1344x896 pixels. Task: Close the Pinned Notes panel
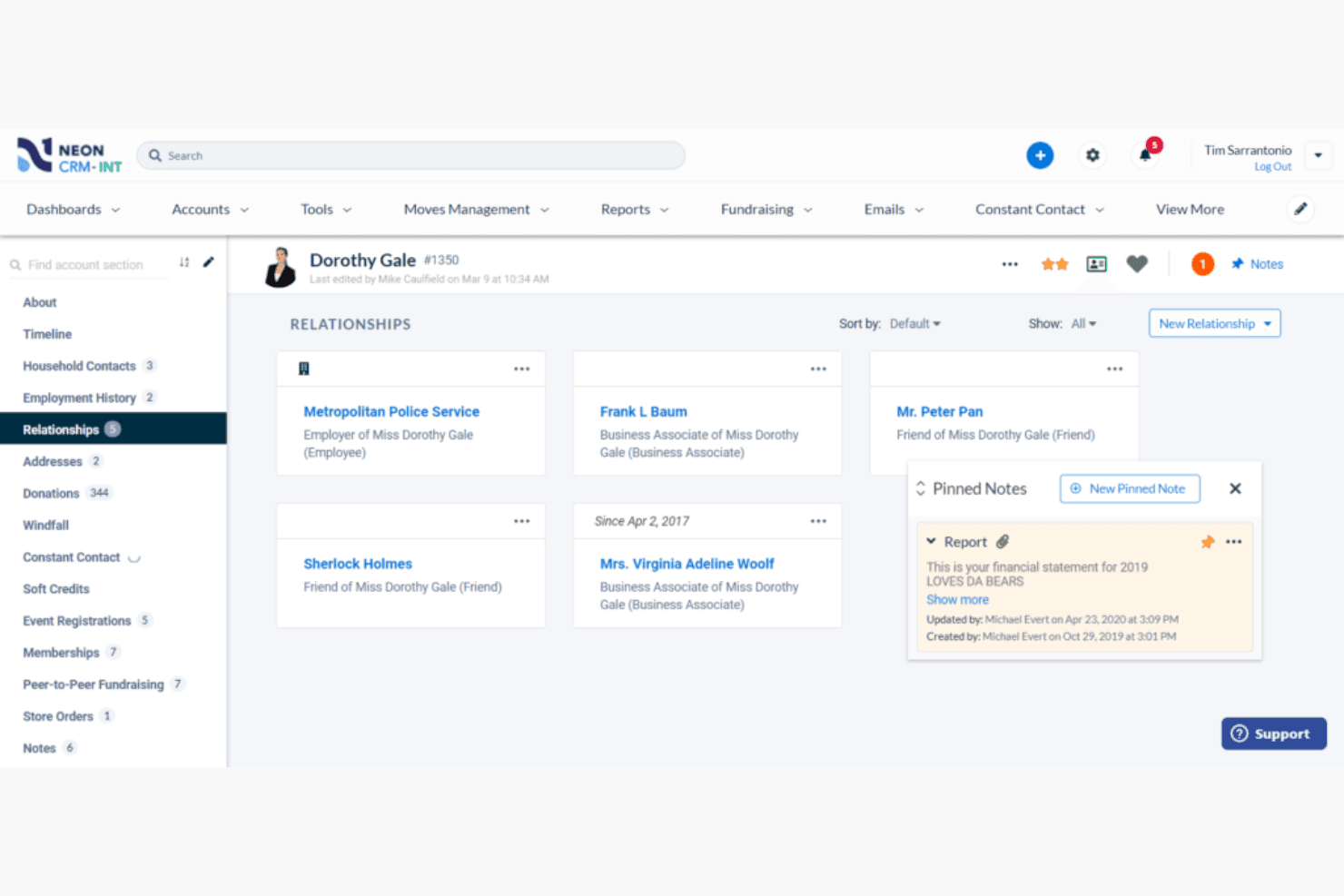[x=1235, y=488]
